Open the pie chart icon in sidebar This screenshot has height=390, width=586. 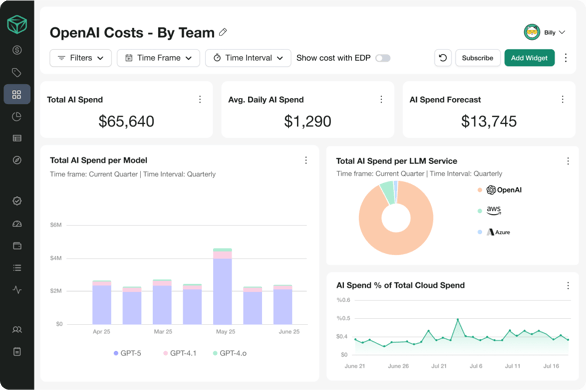(x=17, y=117)
